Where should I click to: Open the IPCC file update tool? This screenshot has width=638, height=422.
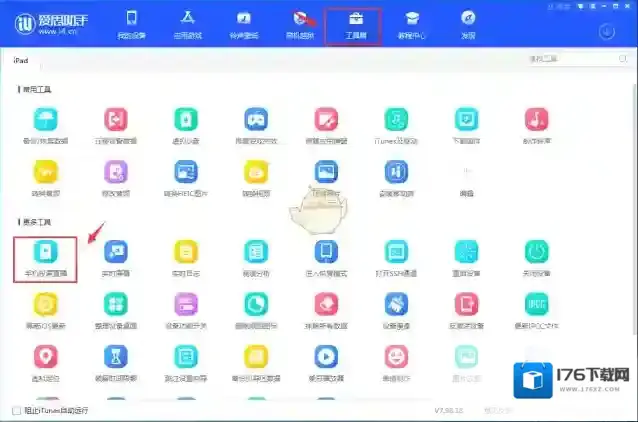point(536,305)
